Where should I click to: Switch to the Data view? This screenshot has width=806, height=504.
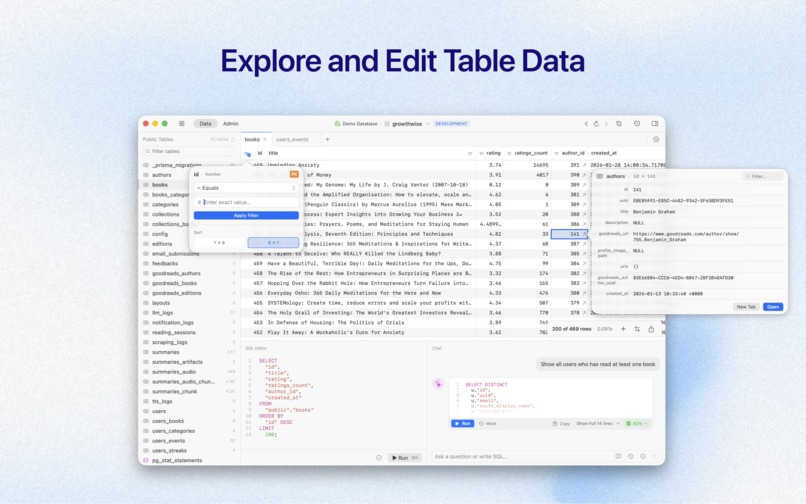205,123
